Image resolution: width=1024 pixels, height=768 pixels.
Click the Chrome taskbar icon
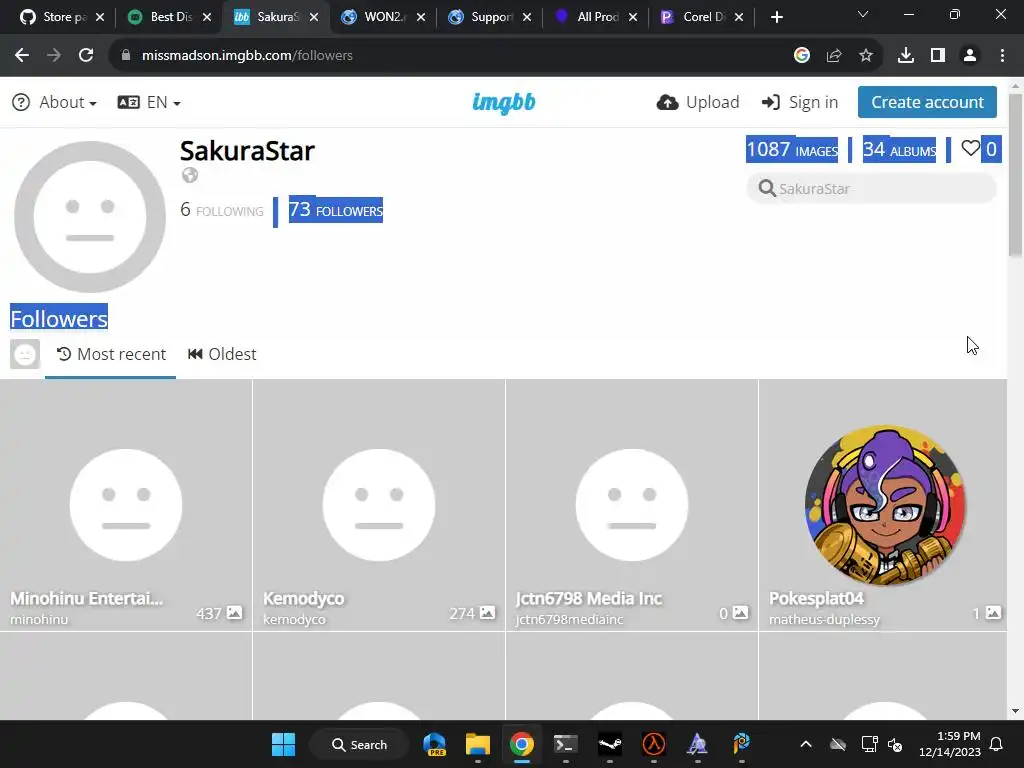tap(522, 744)
